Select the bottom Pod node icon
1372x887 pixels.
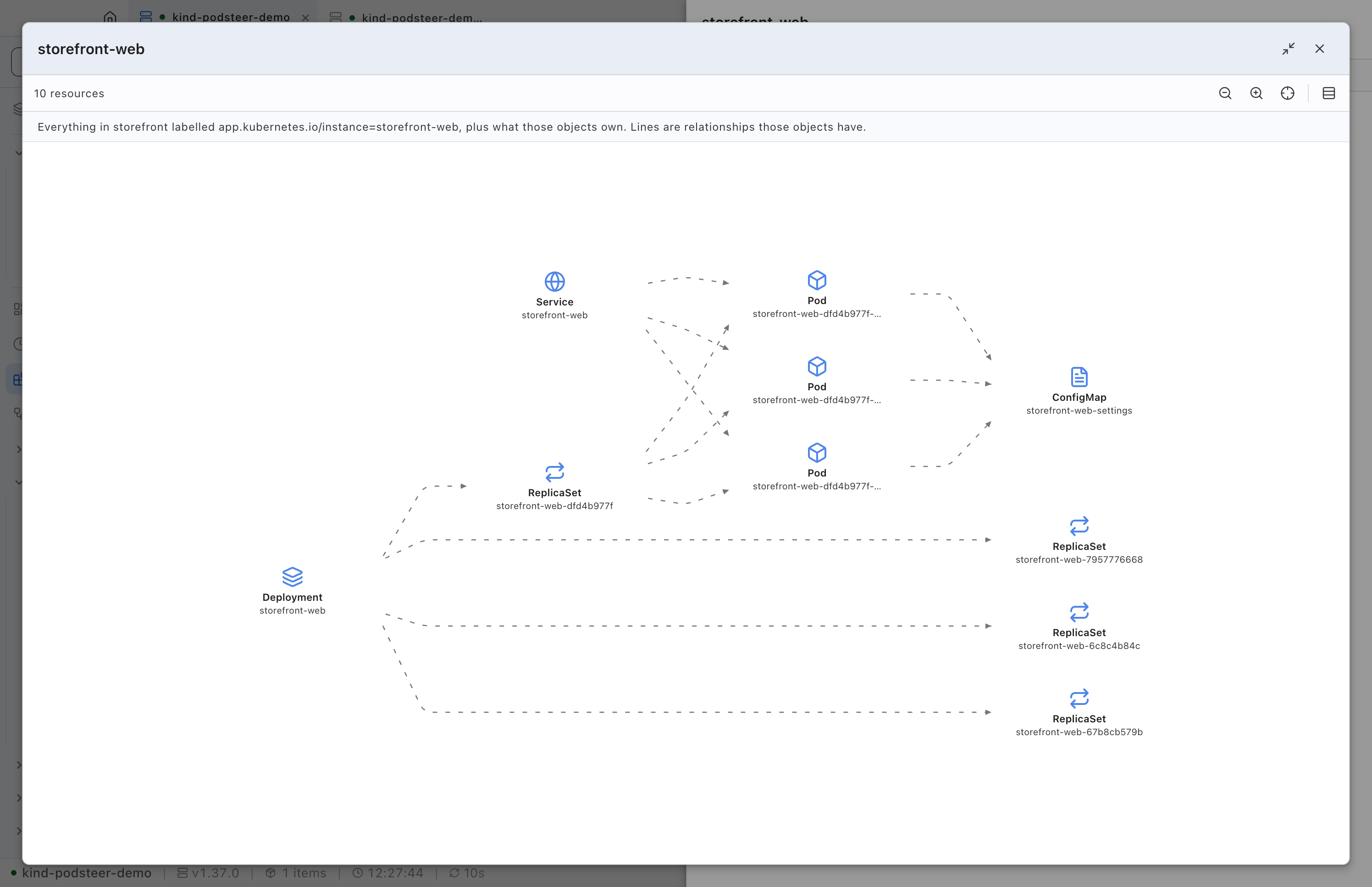(816, 453)
